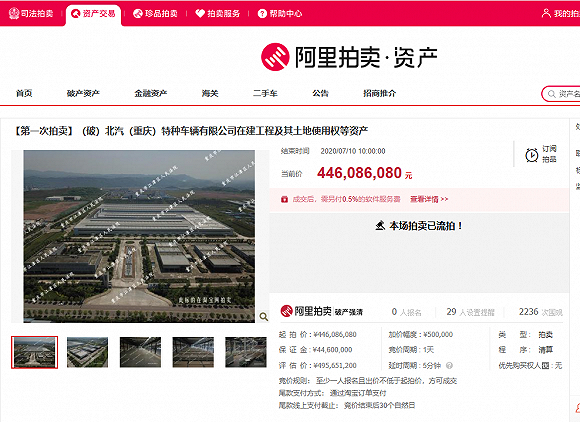The width and height of the screenshot is (580, 422).
Task: Click 2236 次围观 counter
Action: pos(540,312)
